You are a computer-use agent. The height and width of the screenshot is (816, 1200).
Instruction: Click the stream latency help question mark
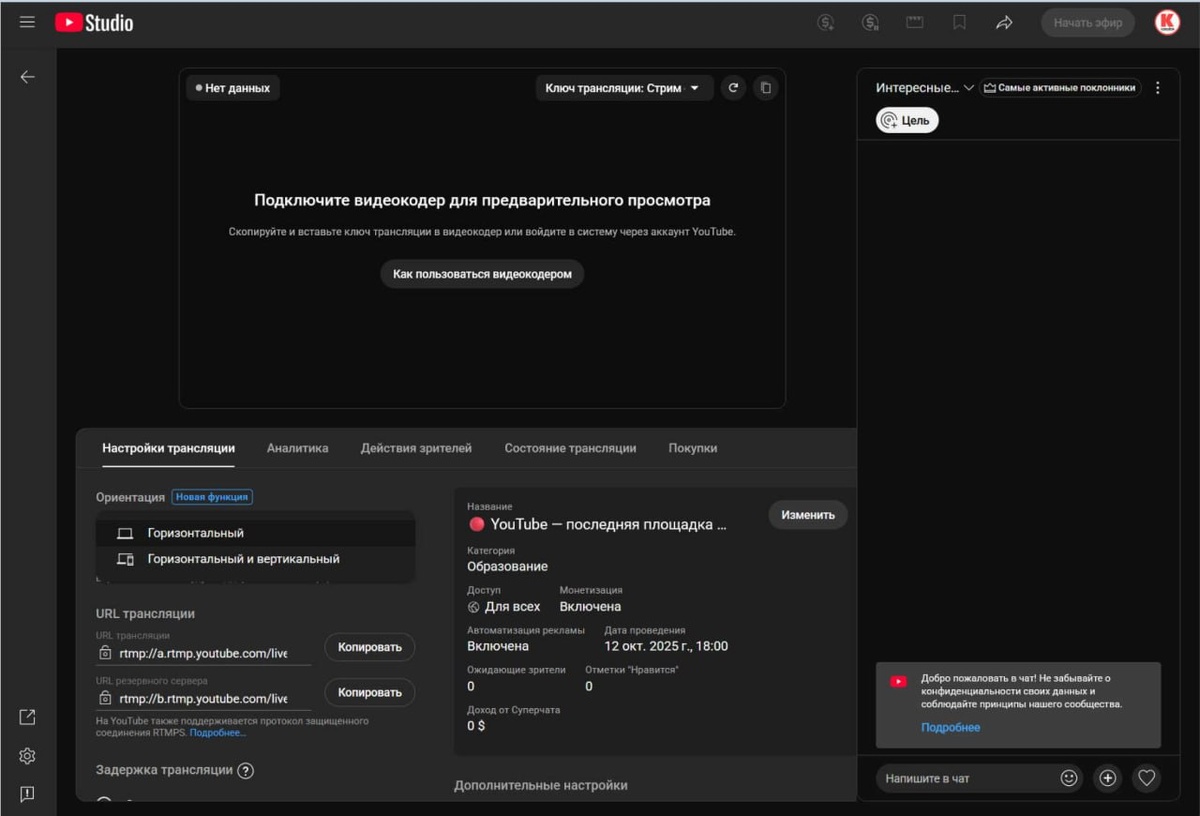245,770
